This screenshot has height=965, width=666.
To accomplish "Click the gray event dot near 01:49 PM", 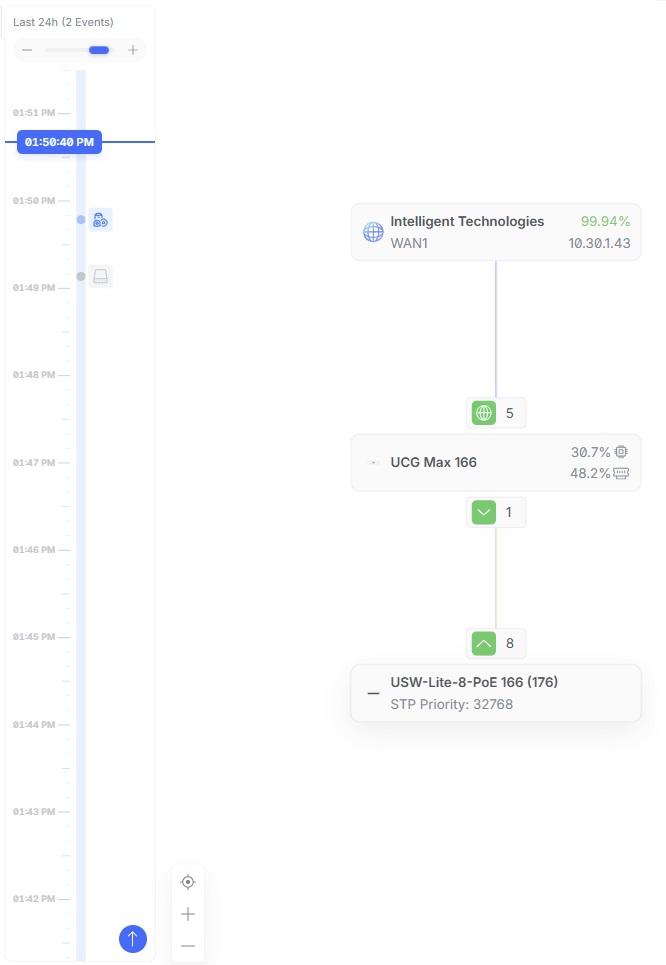I will 81,276.
